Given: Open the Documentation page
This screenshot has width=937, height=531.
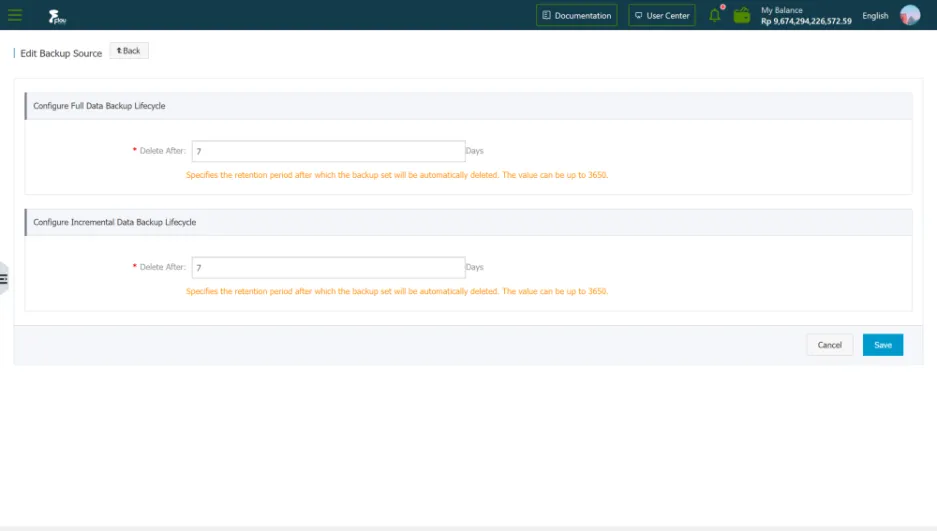Looking at the screenshot, I should 576,15.
